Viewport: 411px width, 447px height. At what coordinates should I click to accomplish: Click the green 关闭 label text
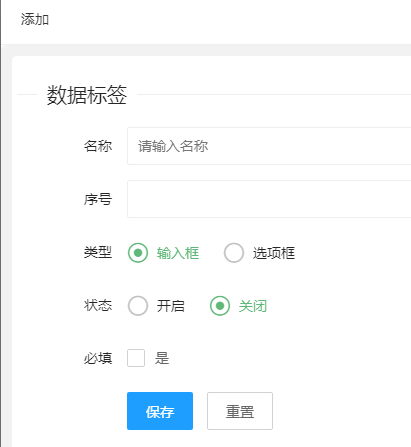tap(253, 306)
